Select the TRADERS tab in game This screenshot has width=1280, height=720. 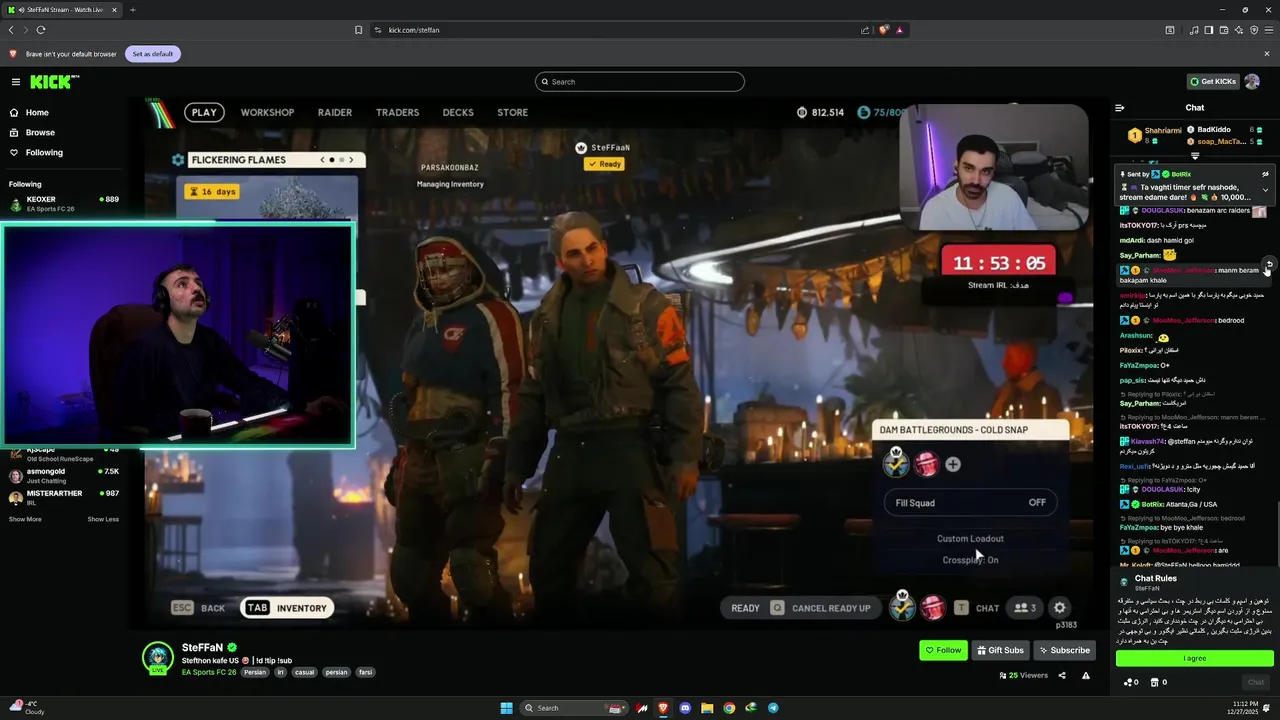coord(397,113)
